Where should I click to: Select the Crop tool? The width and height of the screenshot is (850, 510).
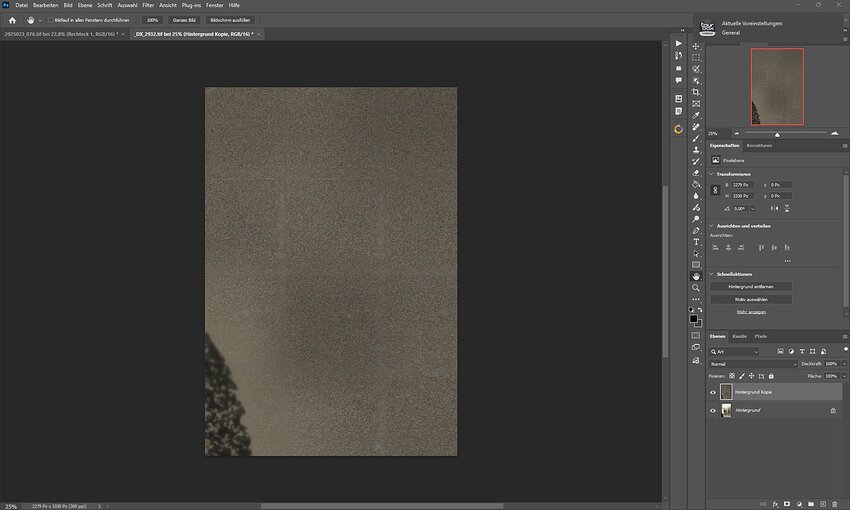[696, 92]
